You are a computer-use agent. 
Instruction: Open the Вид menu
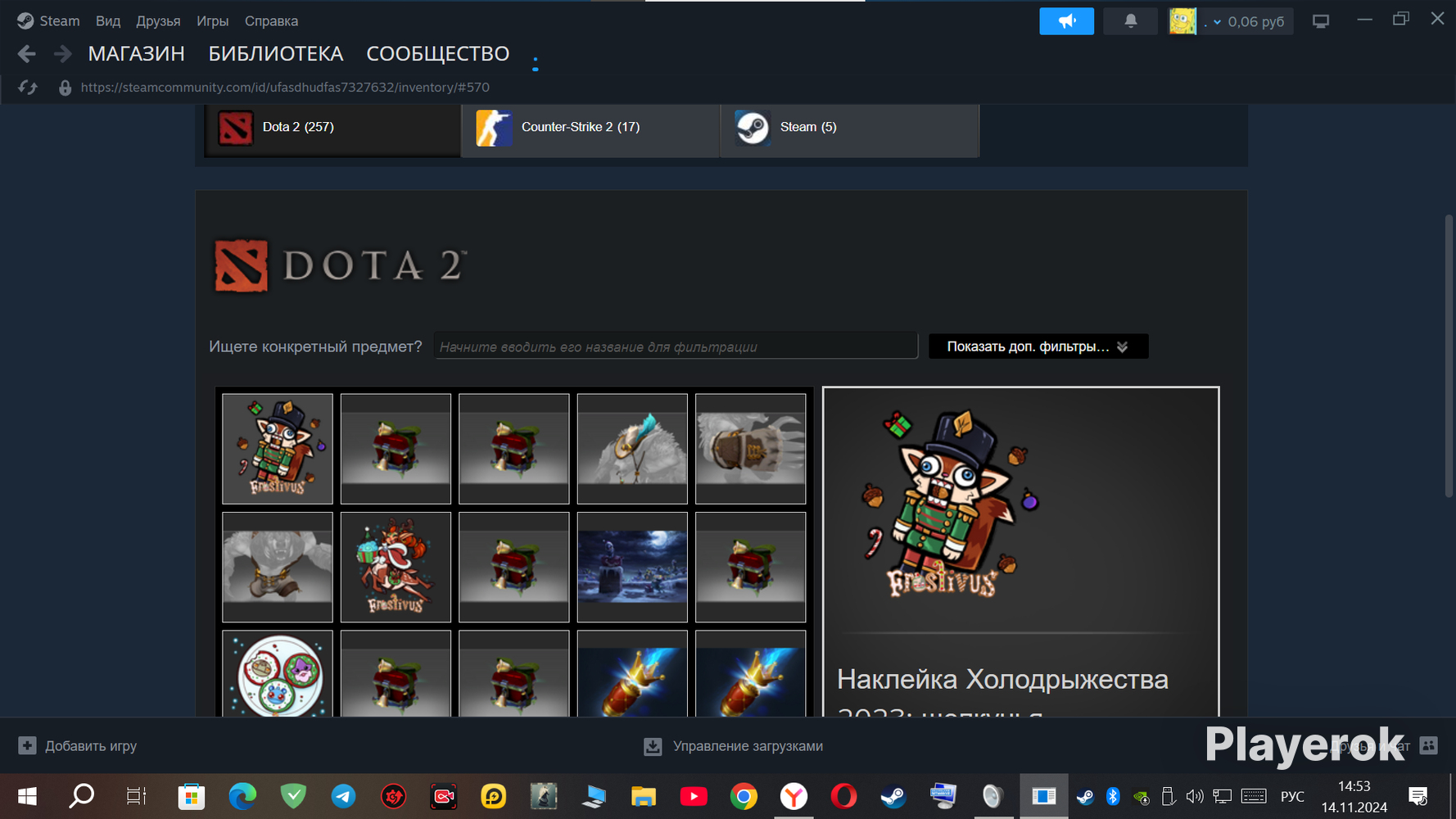(x=107, y=21)
